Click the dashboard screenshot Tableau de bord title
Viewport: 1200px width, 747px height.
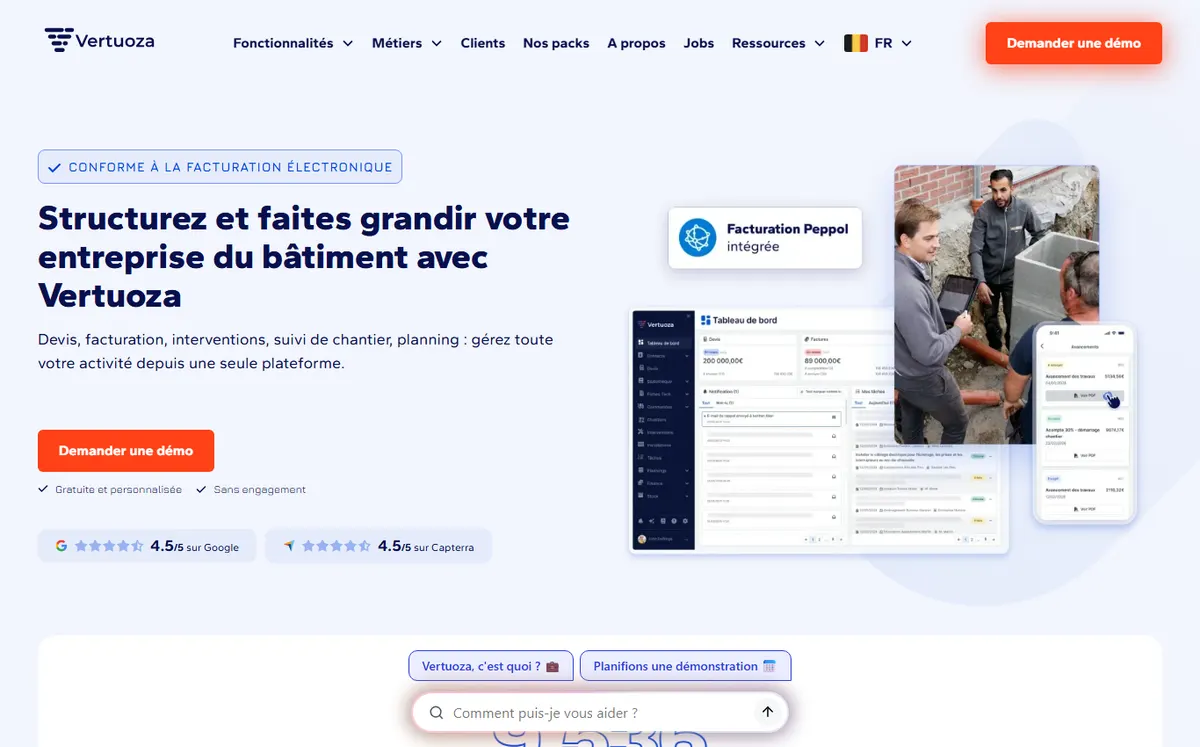739,320
